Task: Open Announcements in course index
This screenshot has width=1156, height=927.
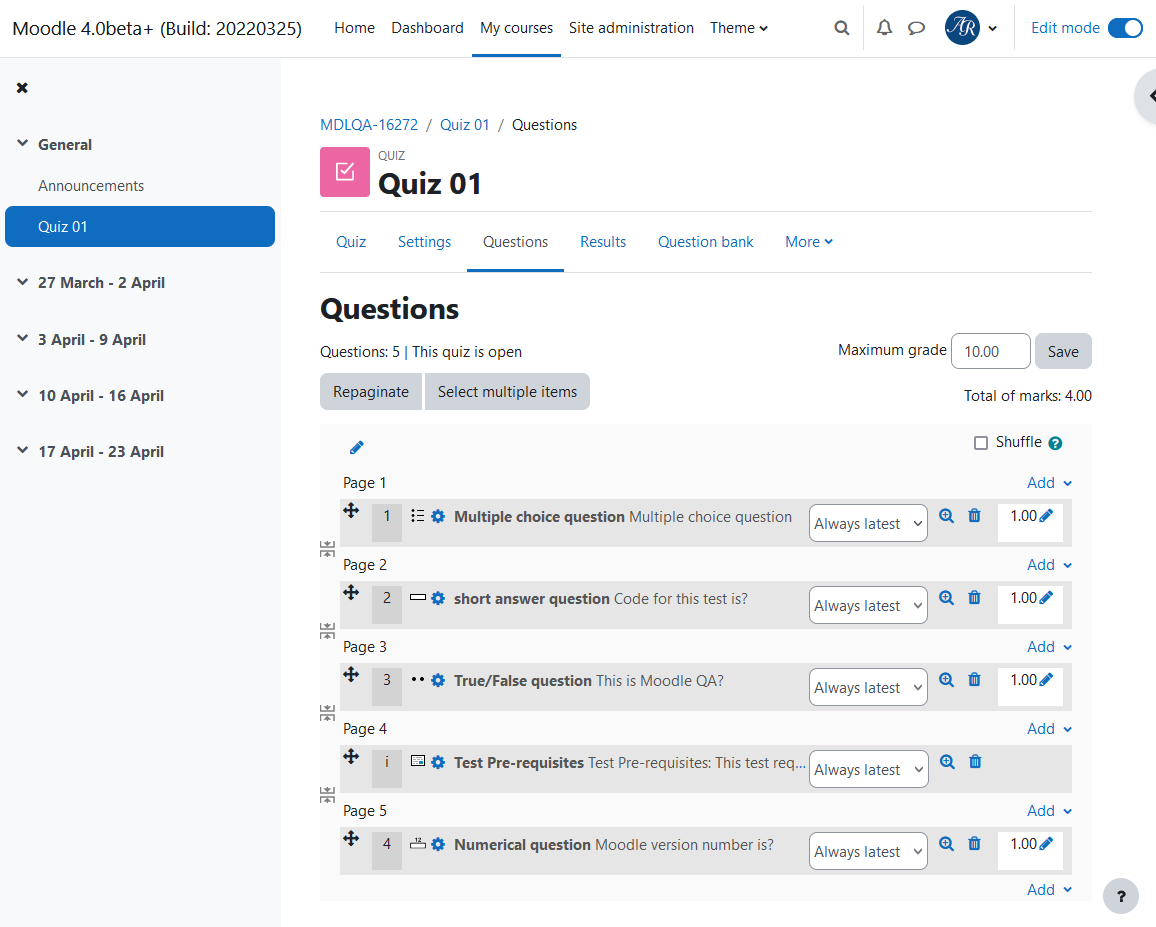Action: point(91,186)
